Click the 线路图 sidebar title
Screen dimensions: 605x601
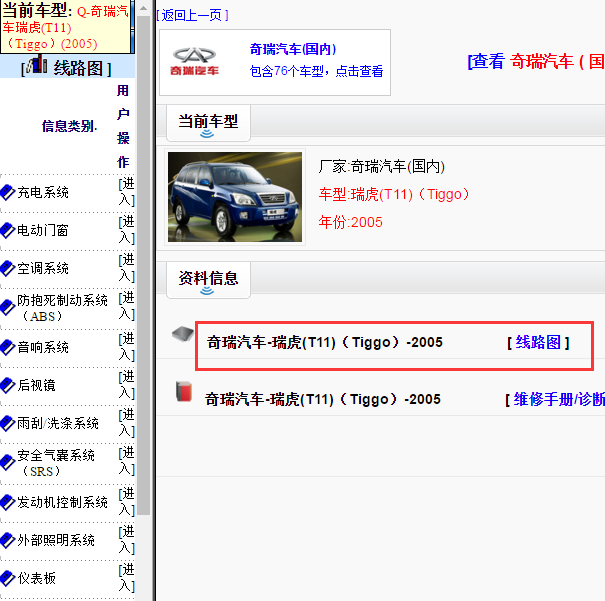[78, 69]
